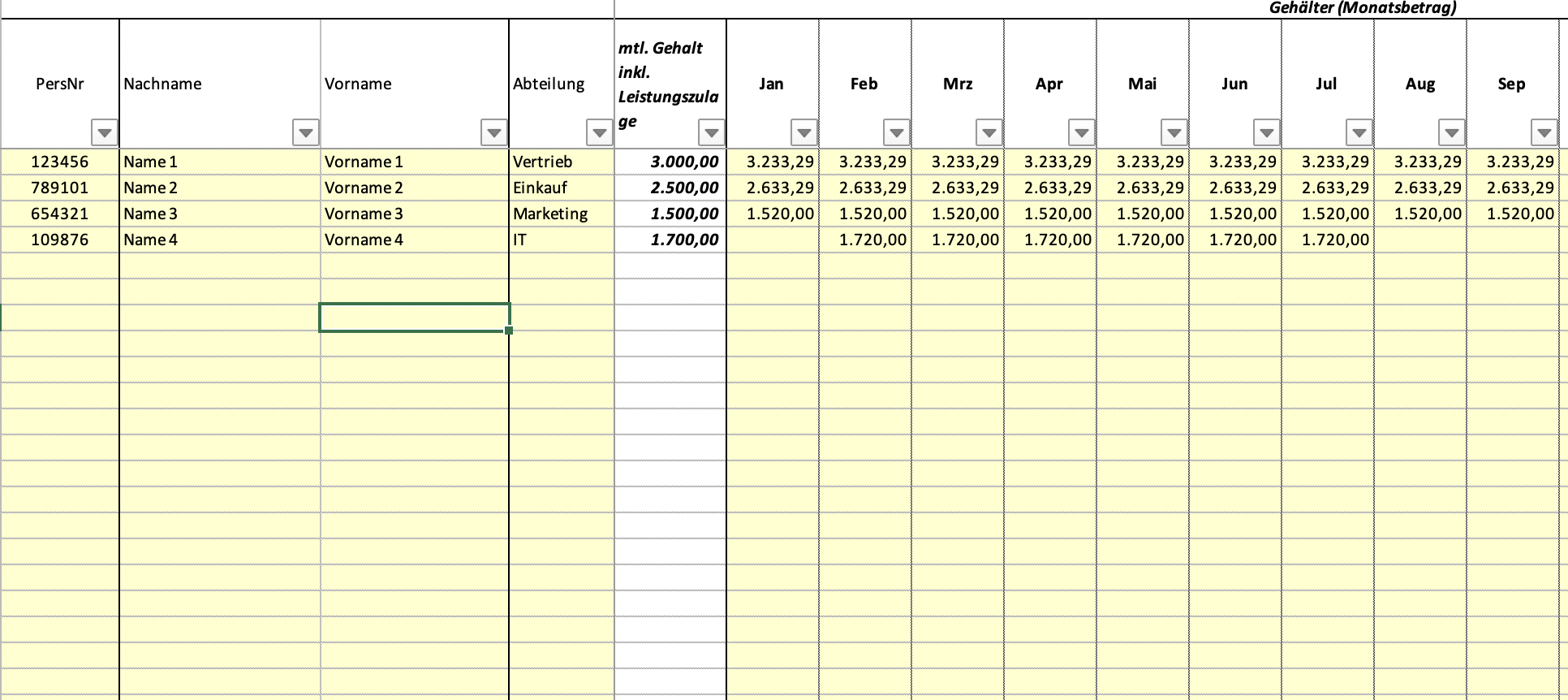Select Sep value 2.633,29 for Name 2
Image resolution: width=1568 pixels, height=700 pixels.
(x=1513, y=188)
